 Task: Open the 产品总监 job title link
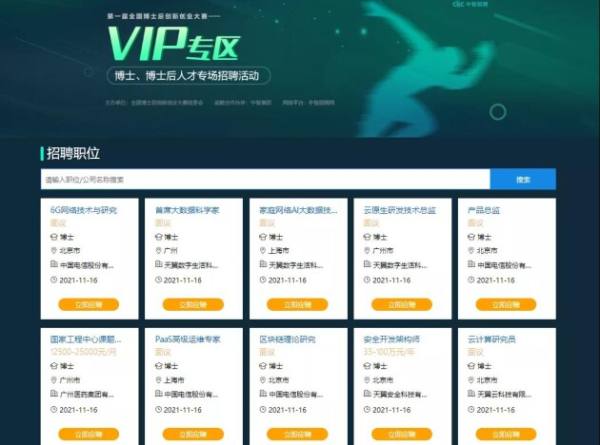coord(483,210)
